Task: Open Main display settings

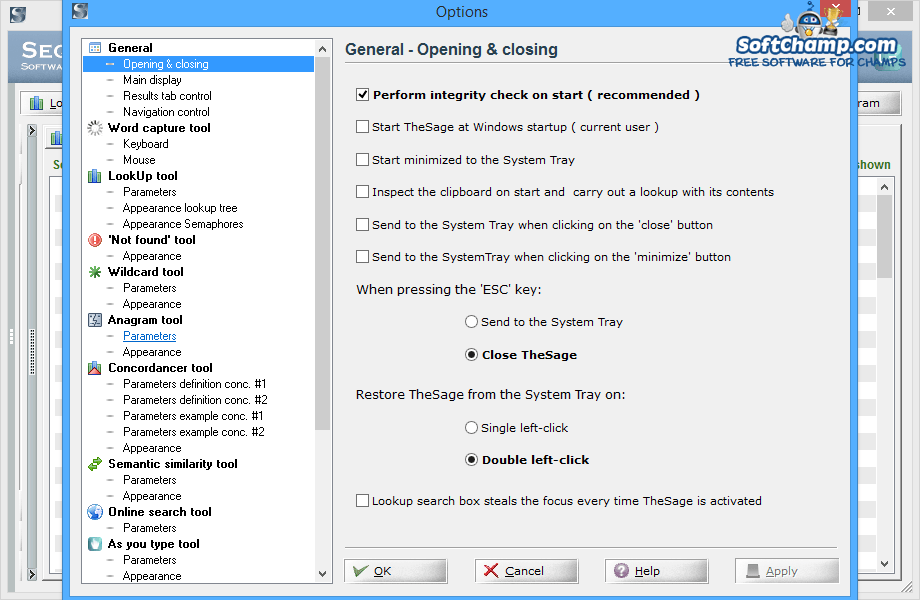Action: (x=152, y=80)
